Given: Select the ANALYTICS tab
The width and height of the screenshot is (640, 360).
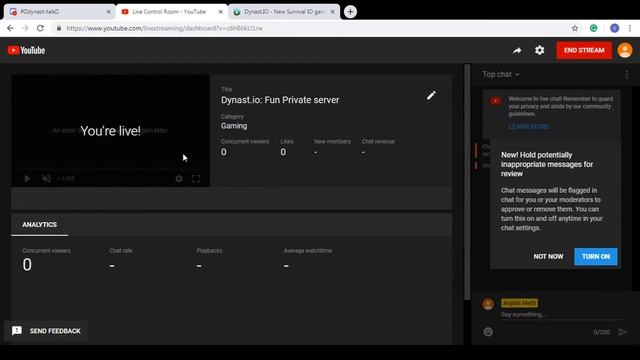Looking at the screenshot, I should tap(40, 224).
